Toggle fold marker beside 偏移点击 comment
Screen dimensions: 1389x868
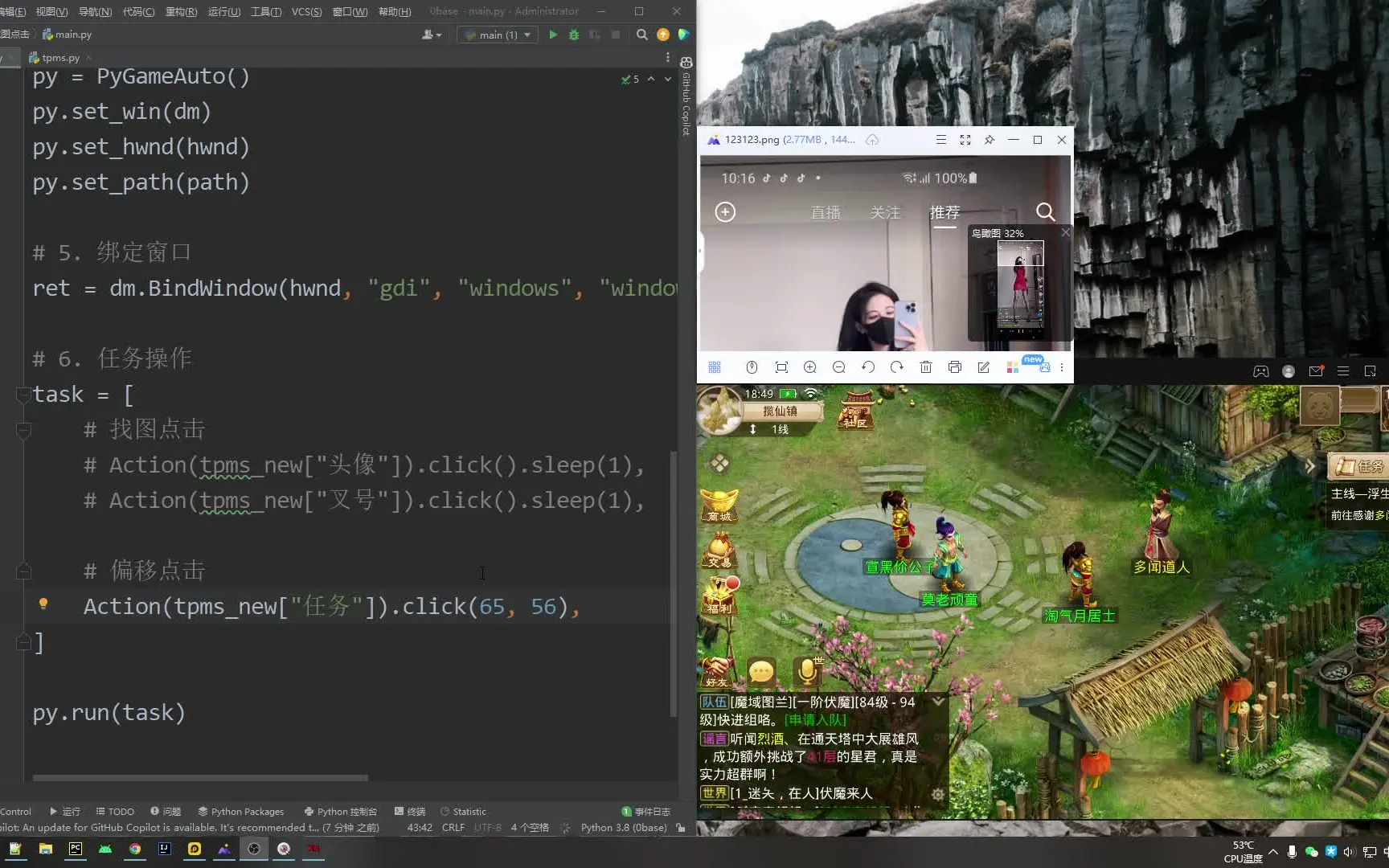point(24,571)
